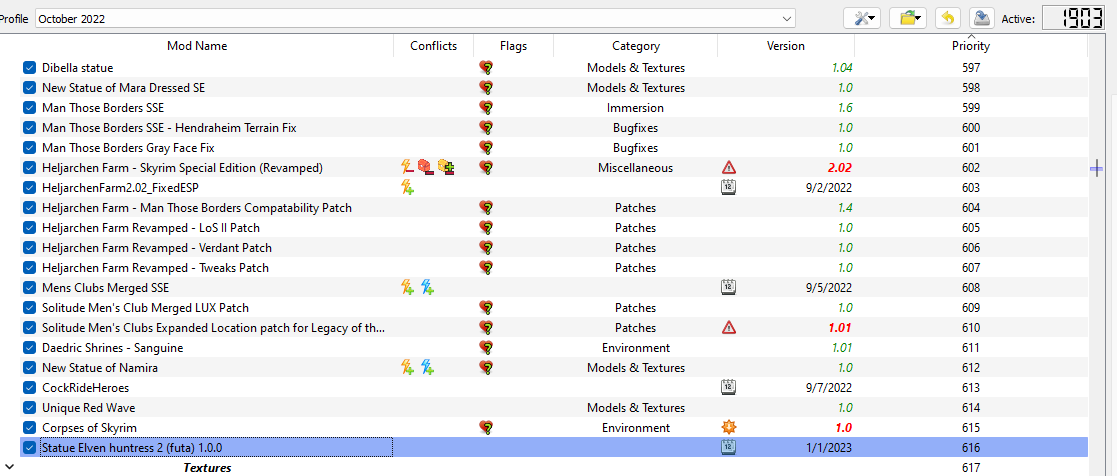Viewport: 1117px width, 476px height.
Task: Sort by Category column header
Action: pyautogui.click(x=635, y=46)
